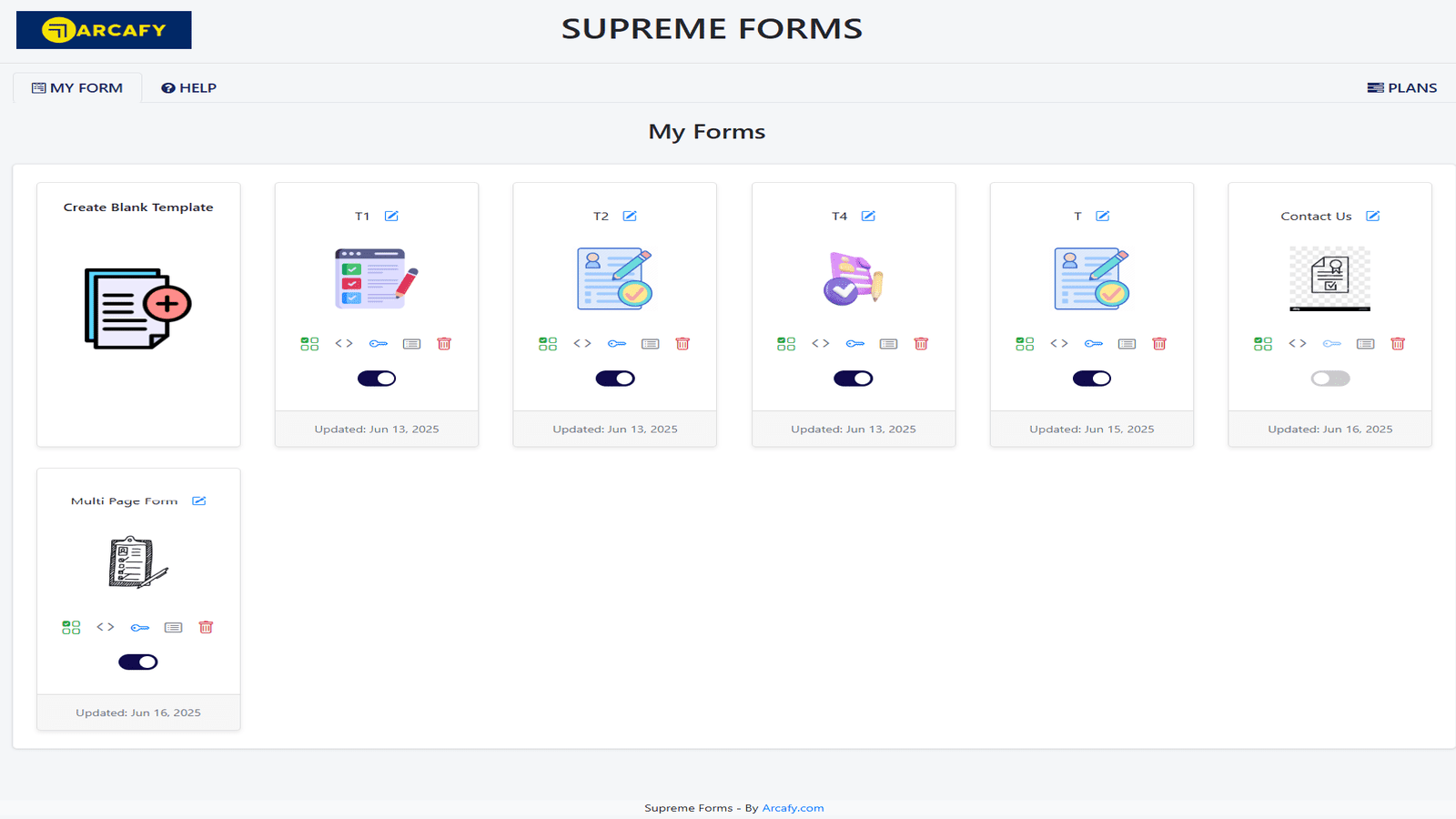Click embed code icon under Multi Page Form
Screen dimensions: 1456x819
(x=106, y=627)
